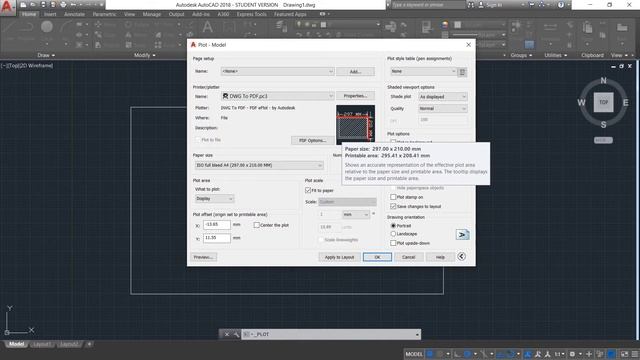Click the AutoCAD application menu logo
640x360 pixels.
coord(7,7)
